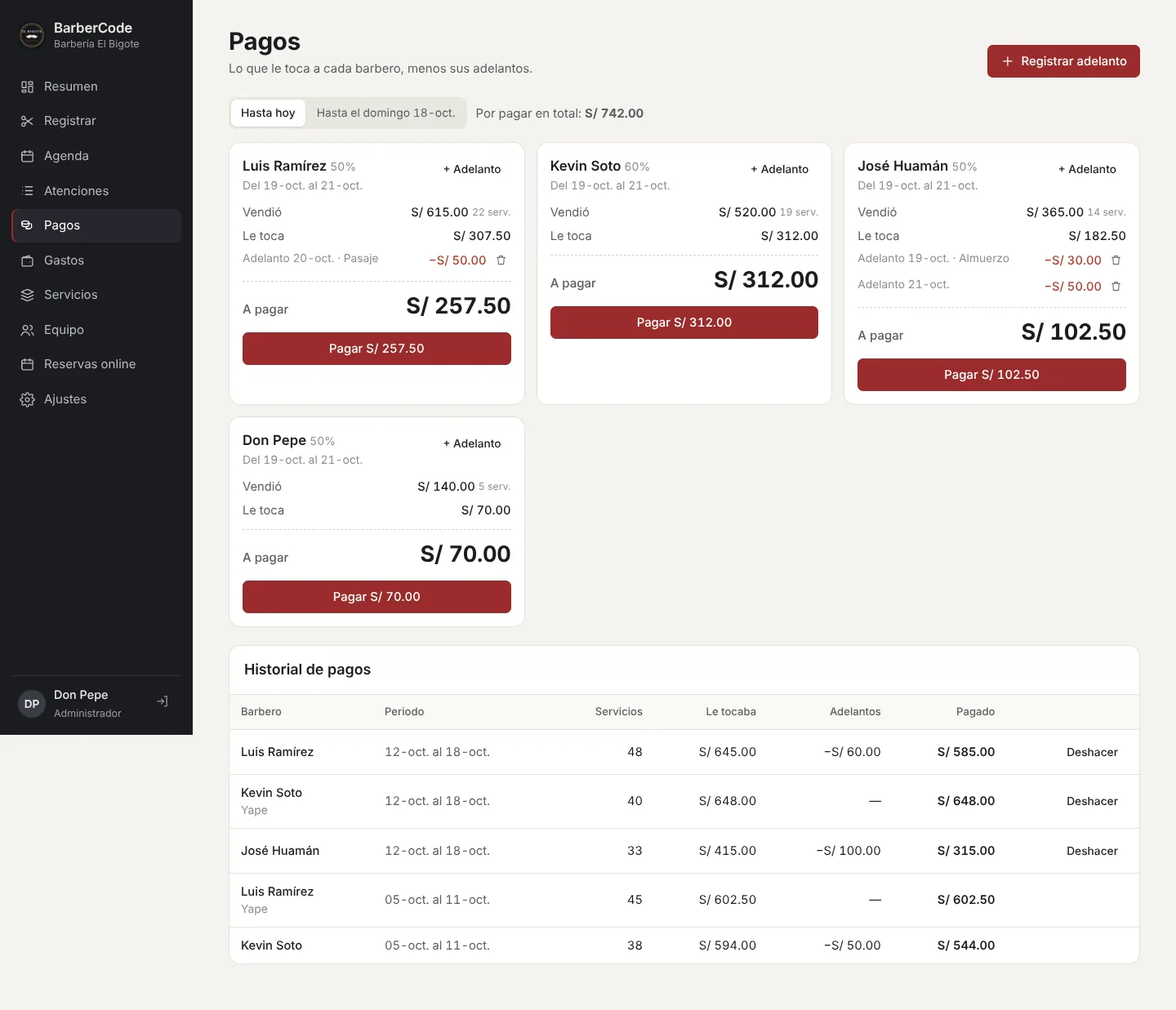Add an Adelanto for José Huamán
The height and width of the screenshot is (1010, 1176).
coord(1087,169)
